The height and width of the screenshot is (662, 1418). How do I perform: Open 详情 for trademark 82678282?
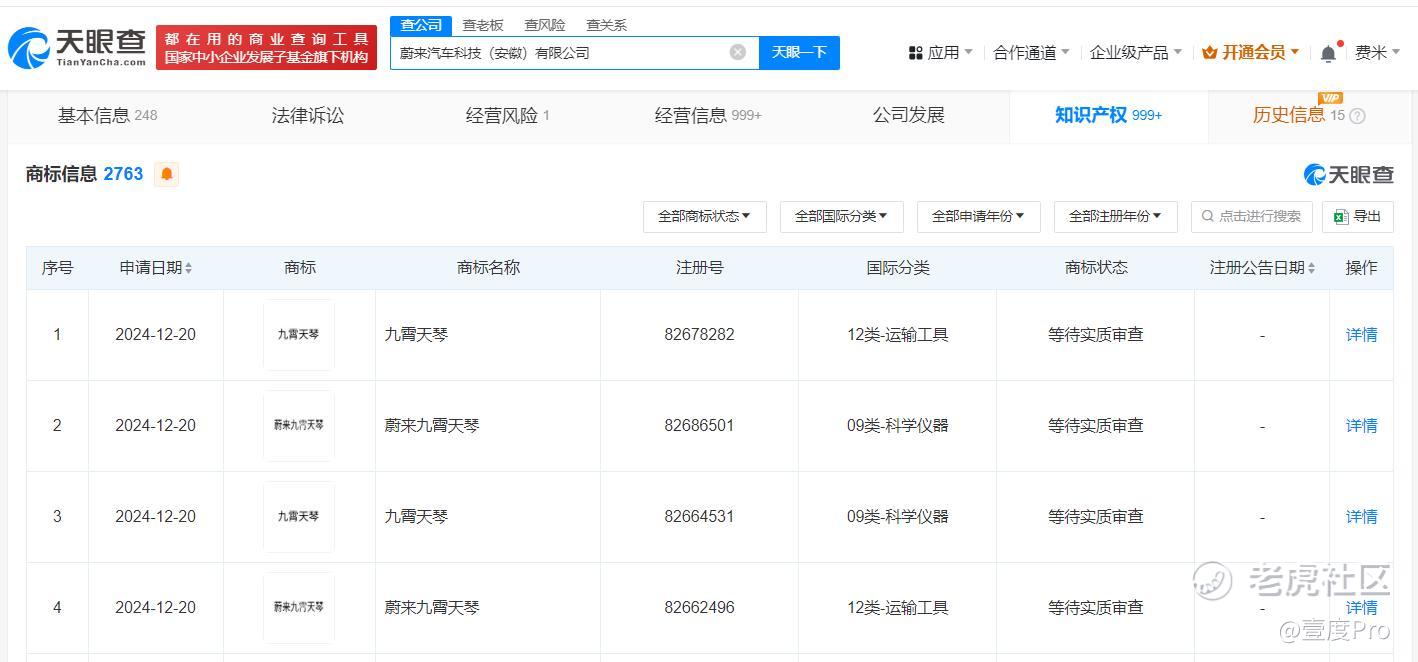[1361, 335]
